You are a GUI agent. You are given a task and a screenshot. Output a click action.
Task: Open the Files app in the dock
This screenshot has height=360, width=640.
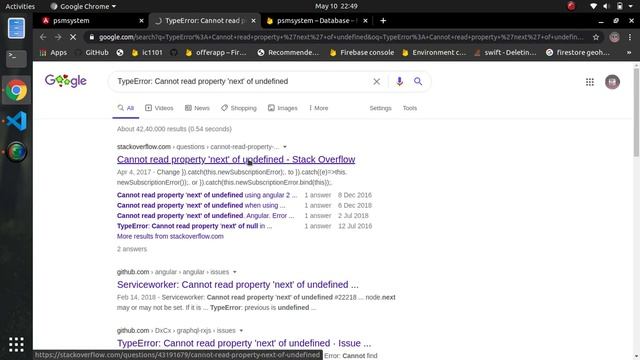(16, 29)
